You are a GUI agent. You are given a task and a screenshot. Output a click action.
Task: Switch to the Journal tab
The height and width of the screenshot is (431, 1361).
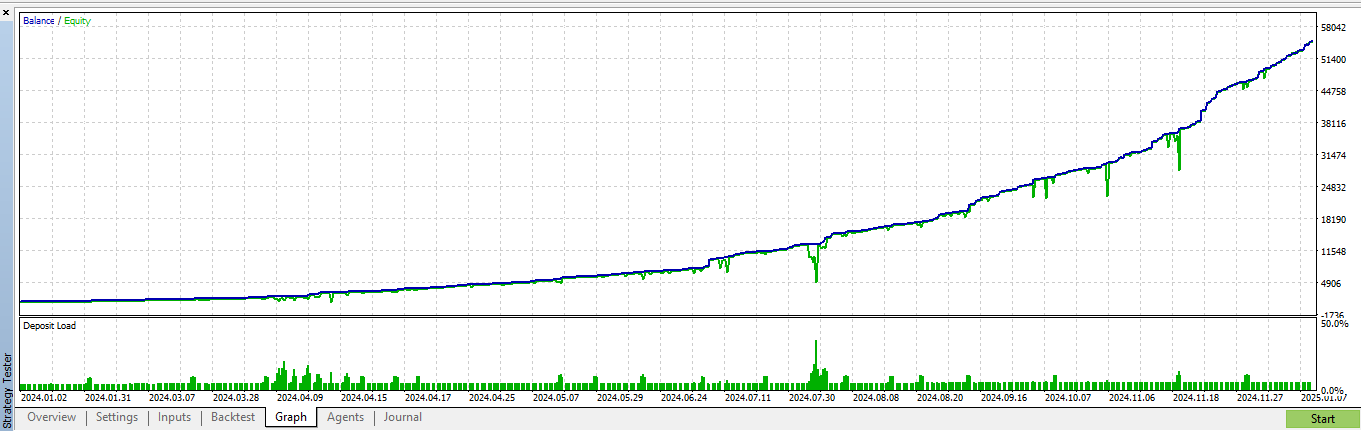tap(403, 417)
